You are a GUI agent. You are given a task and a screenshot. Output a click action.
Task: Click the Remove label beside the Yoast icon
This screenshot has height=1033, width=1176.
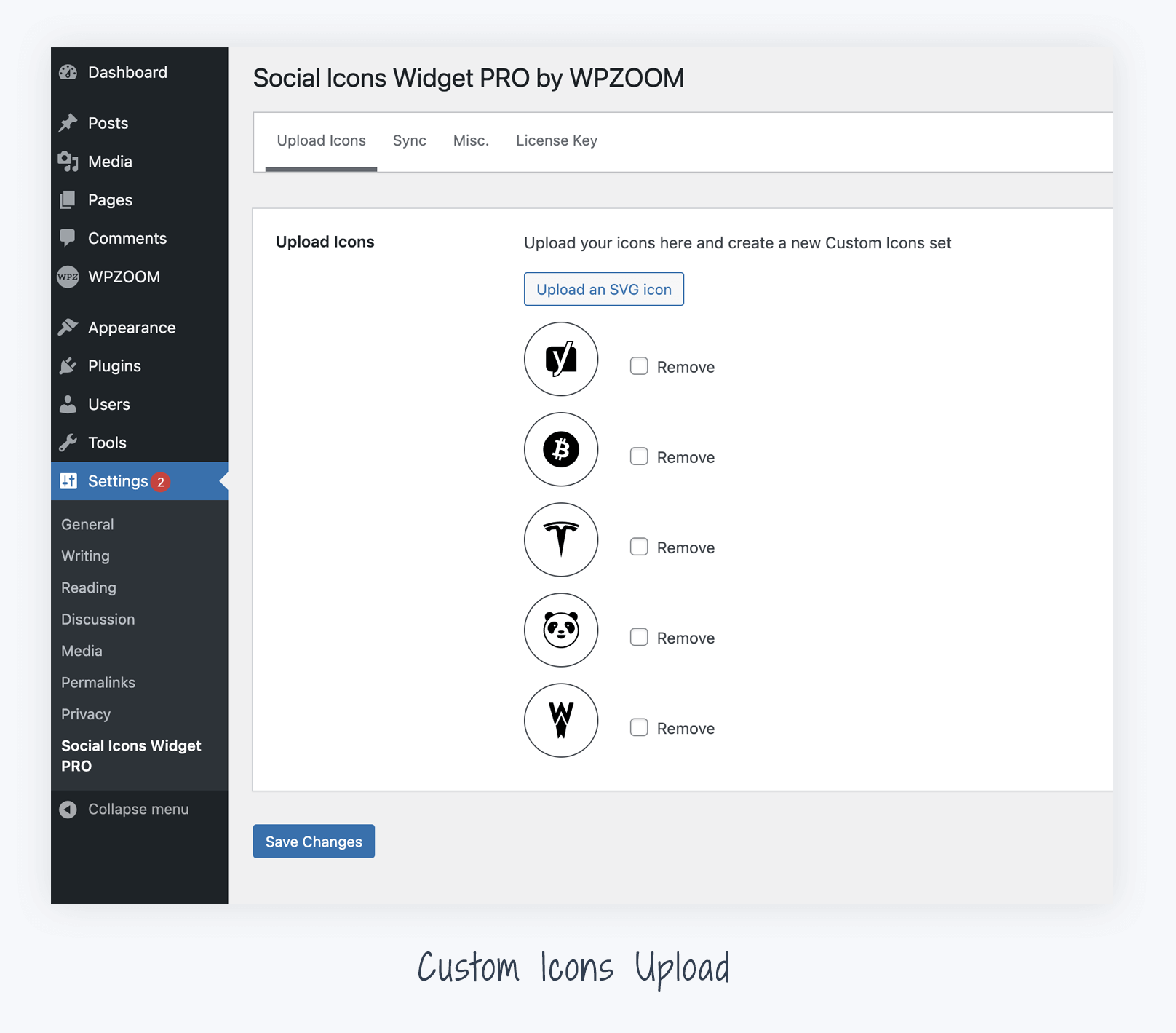click(686, 367)
